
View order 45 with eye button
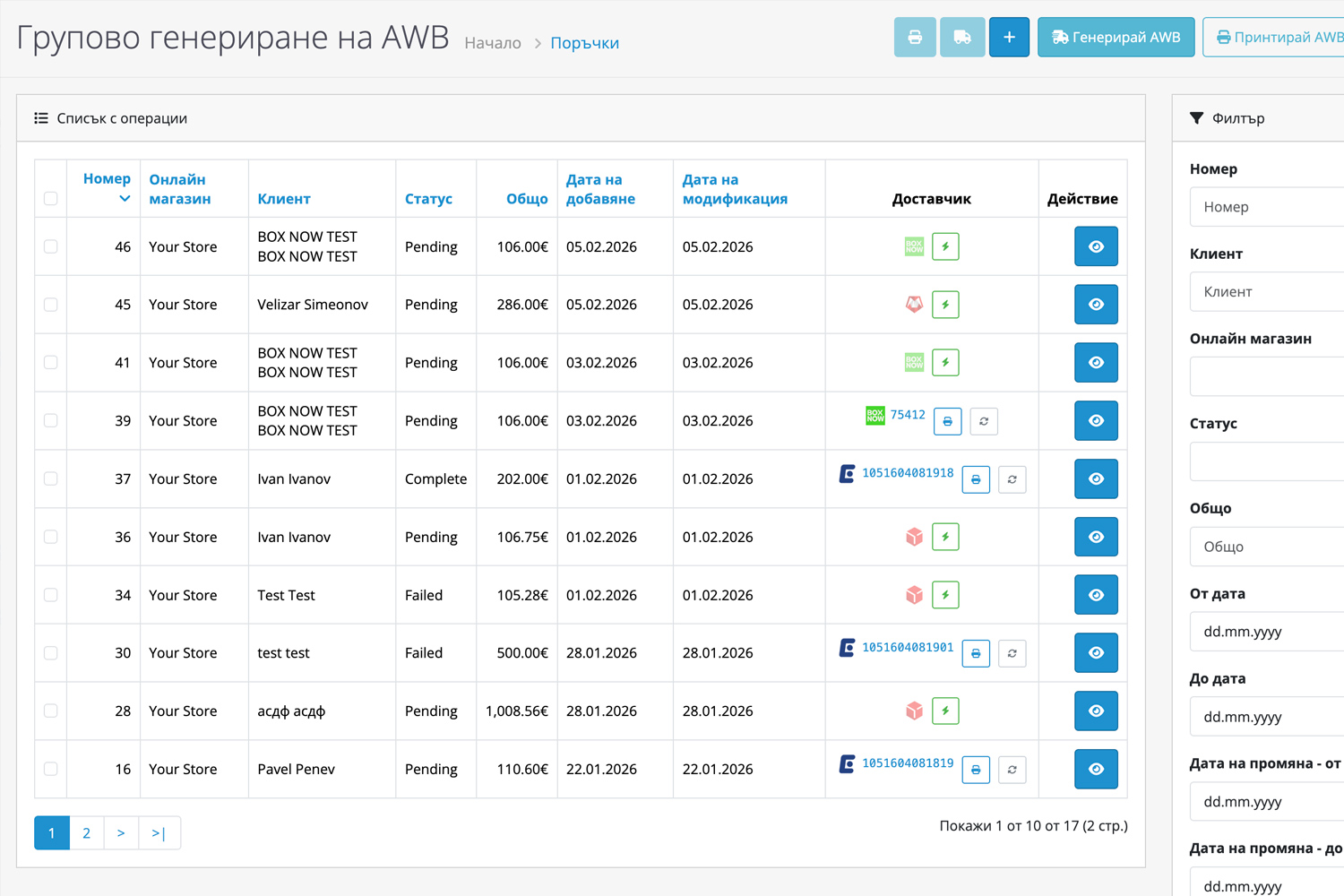tap(1095, 305)
